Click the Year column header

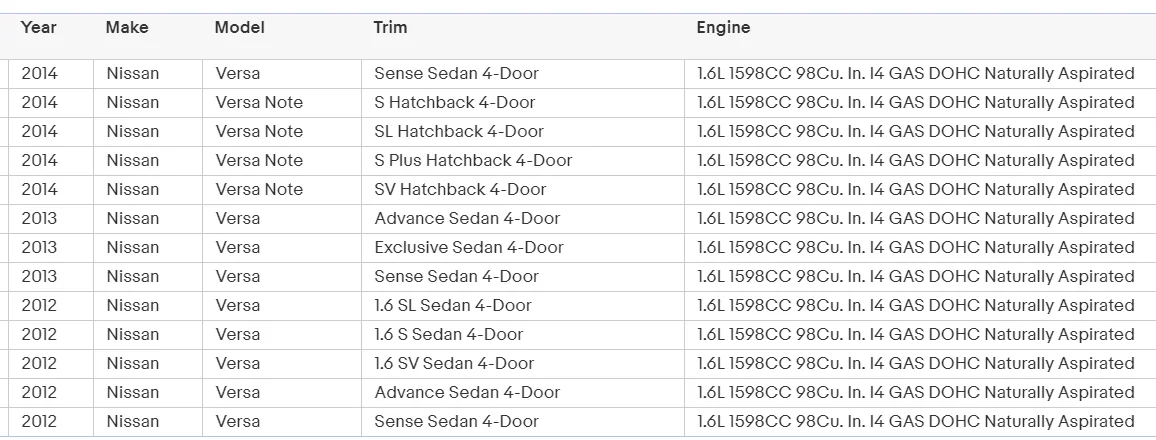coord(39,28)
